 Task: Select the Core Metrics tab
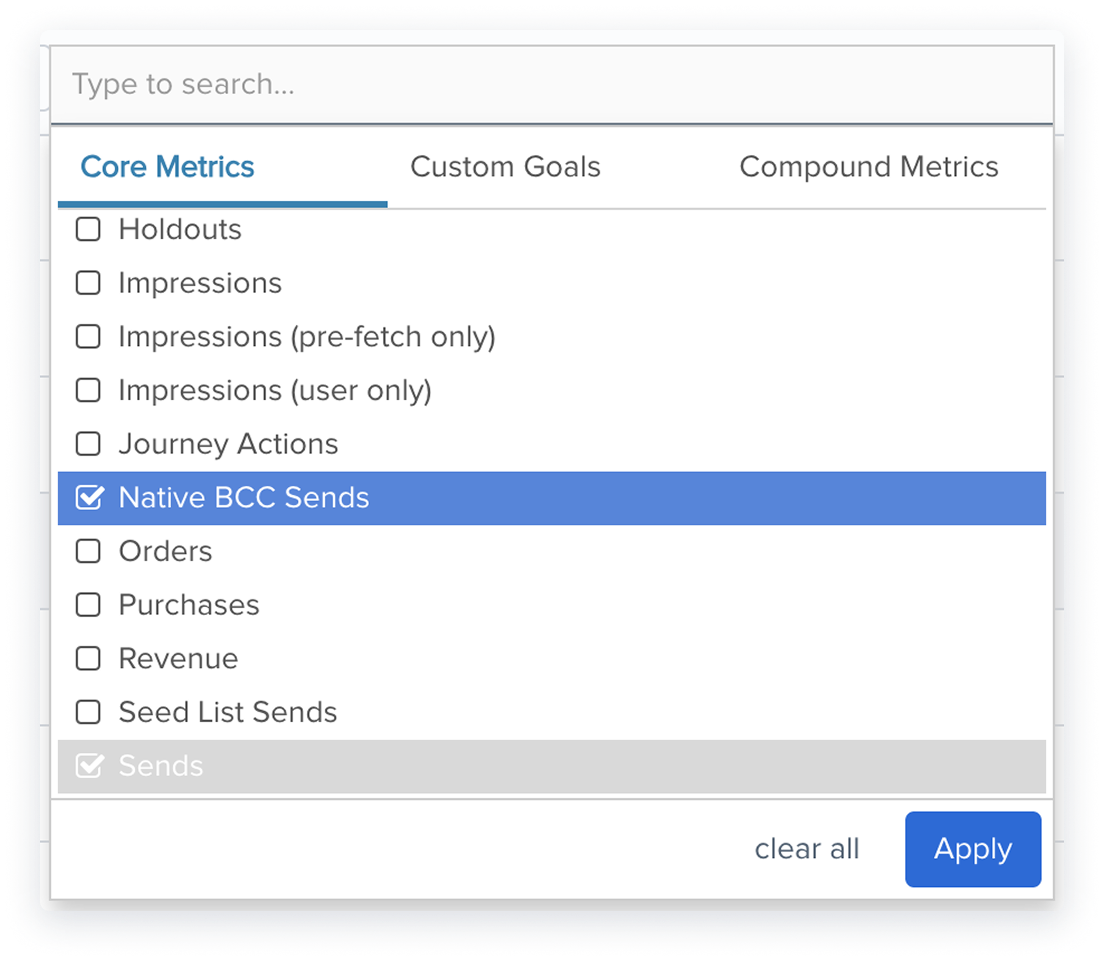tap(167, 167)
